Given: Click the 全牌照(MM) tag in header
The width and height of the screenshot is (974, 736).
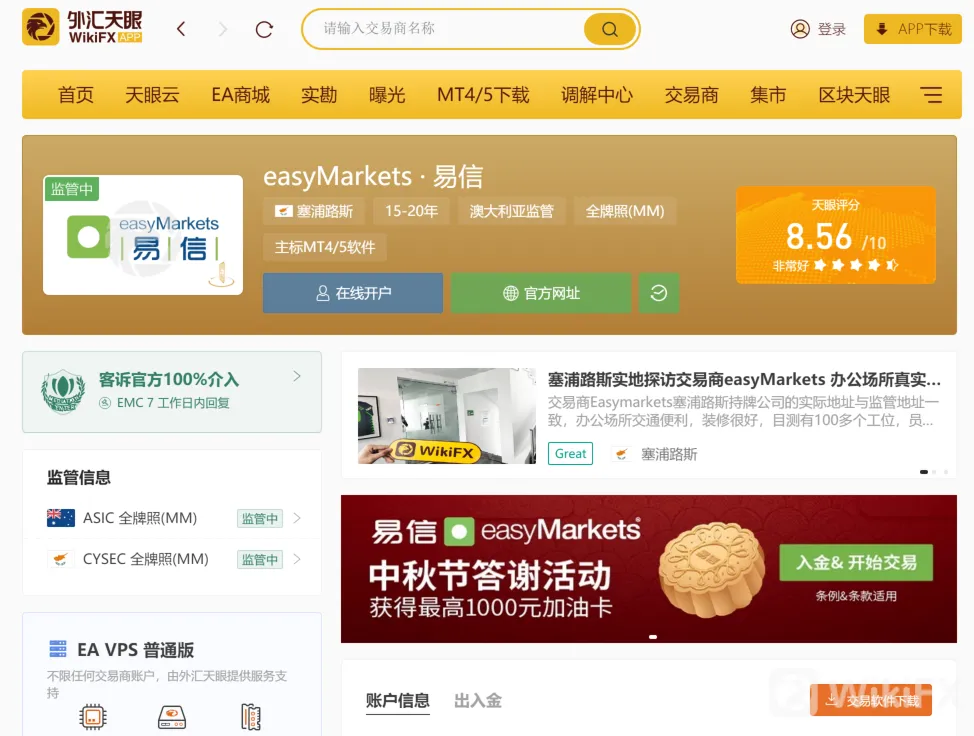Looking at the screenshot, I should (624, 211).
